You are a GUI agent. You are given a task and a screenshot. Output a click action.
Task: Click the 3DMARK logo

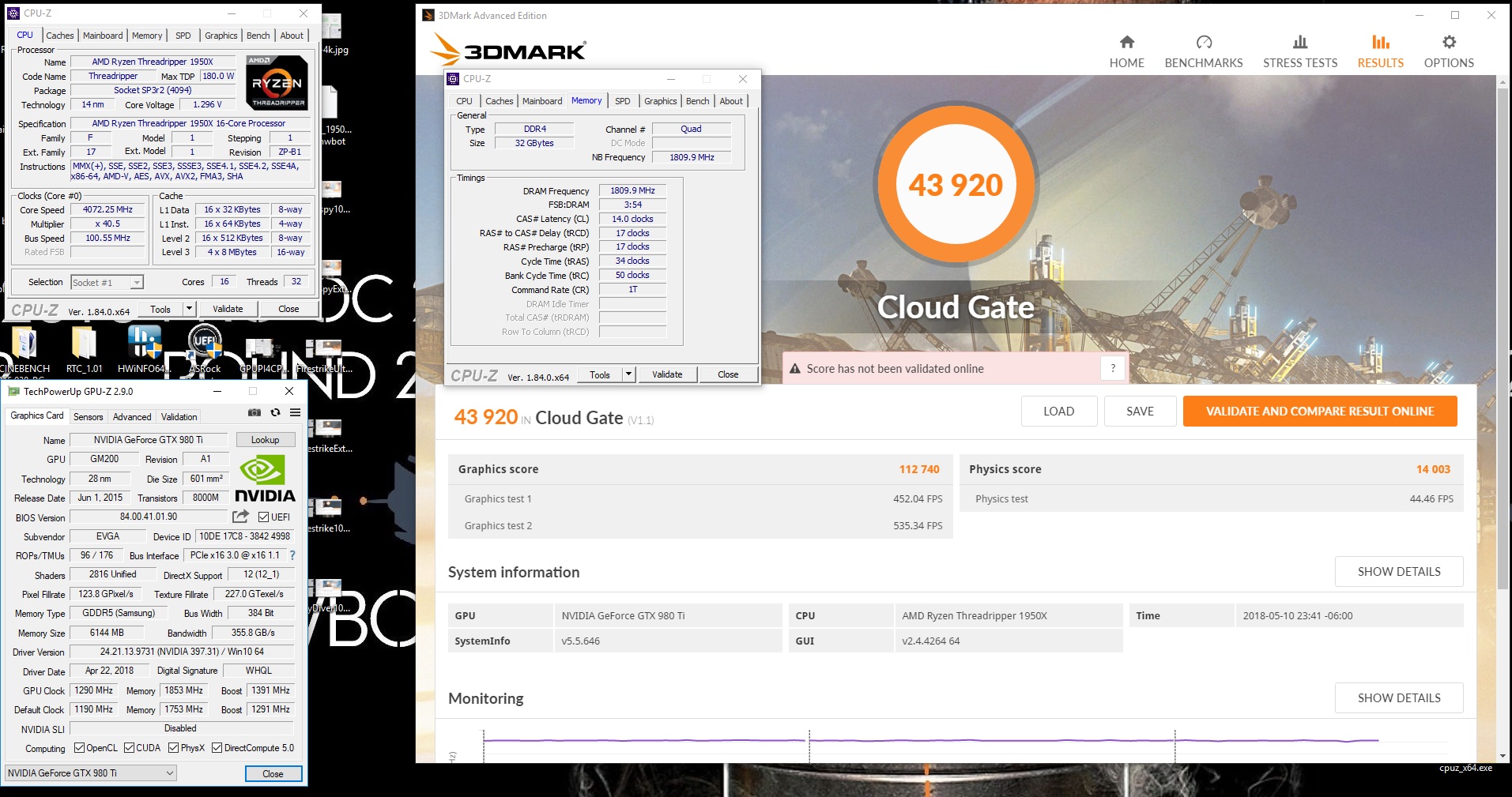click(x=507, y=50)
